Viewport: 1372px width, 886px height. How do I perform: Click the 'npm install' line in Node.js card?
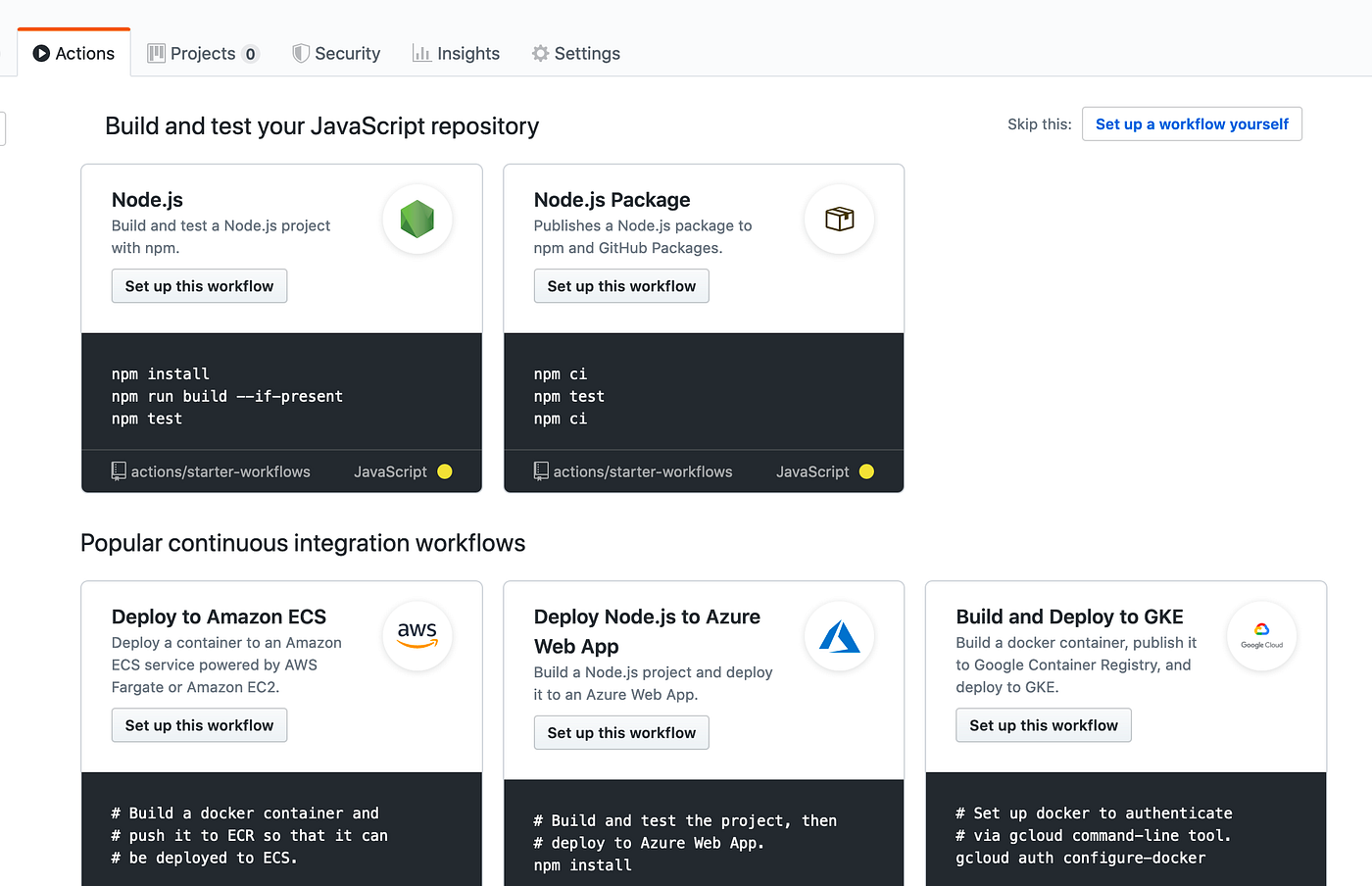[161, 373]
